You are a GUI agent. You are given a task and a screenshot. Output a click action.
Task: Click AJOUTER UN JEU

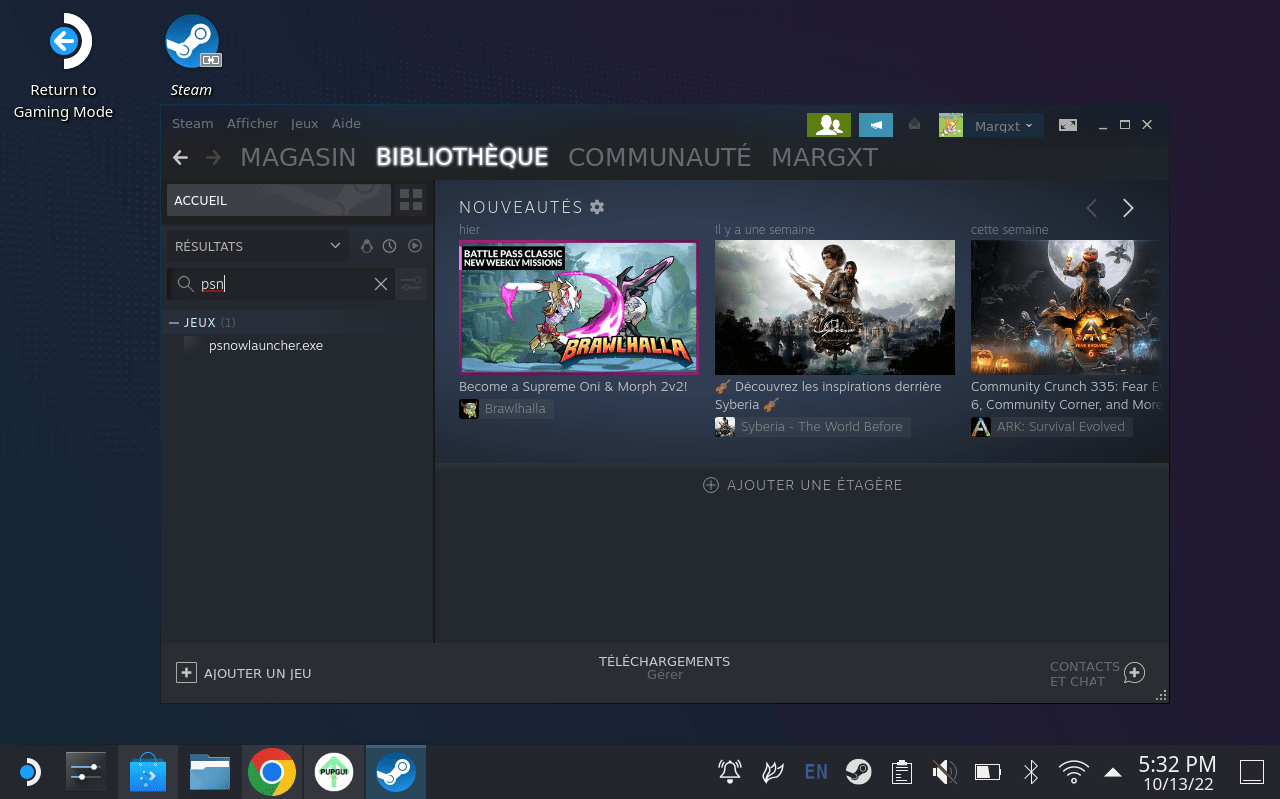coord(244,673)
